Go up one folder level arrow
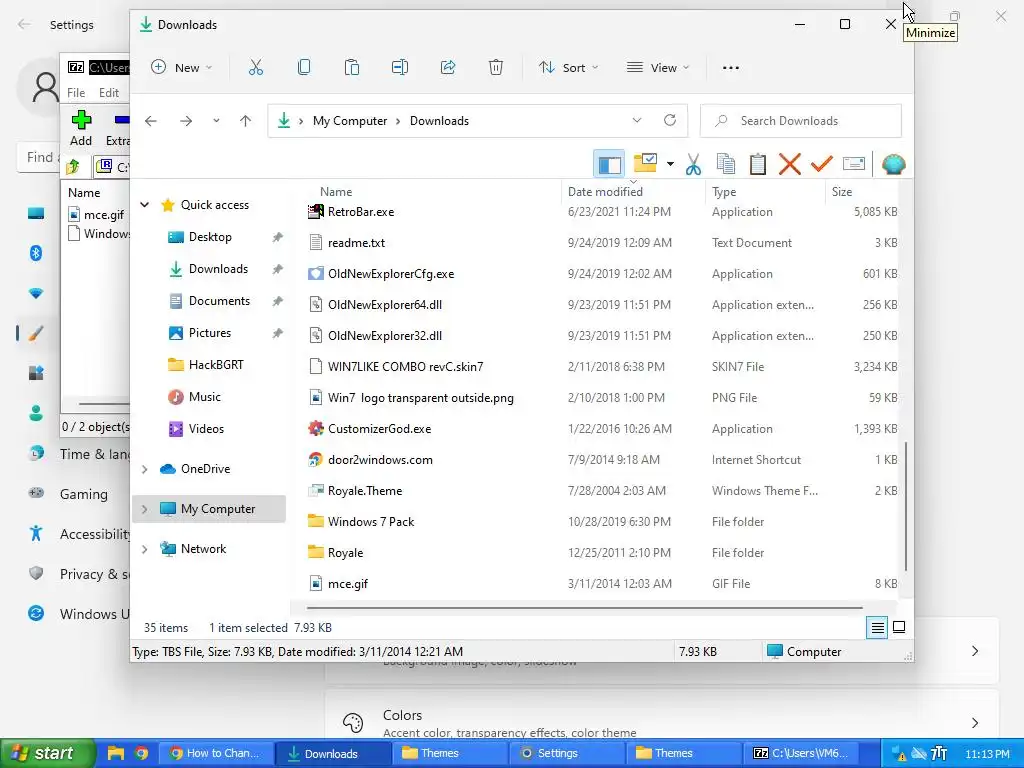The height and width of the screenshot is (768, 1024). click(245, 121)
